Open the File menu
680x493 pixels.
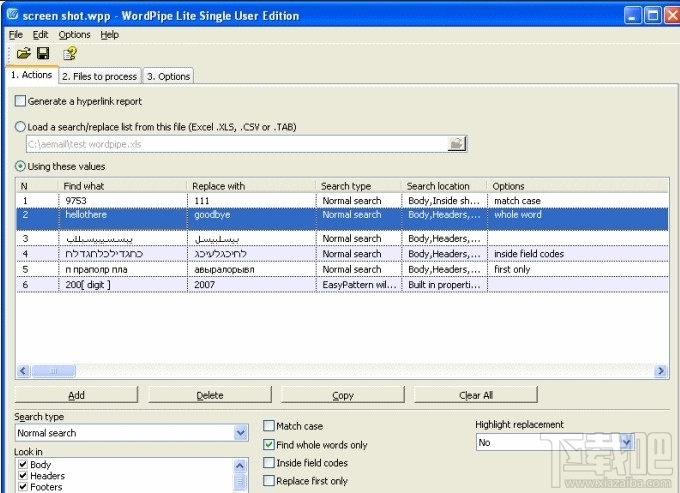point(16,35)
